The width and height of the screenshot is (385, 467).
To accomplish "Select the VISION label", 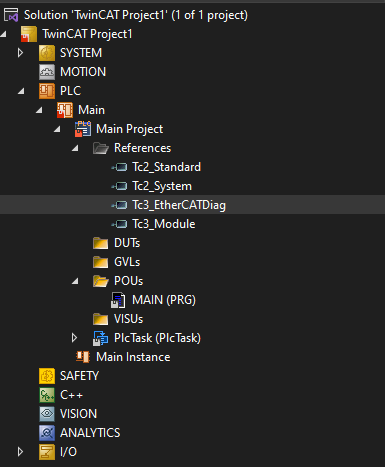I will click(x=79, y=414).
